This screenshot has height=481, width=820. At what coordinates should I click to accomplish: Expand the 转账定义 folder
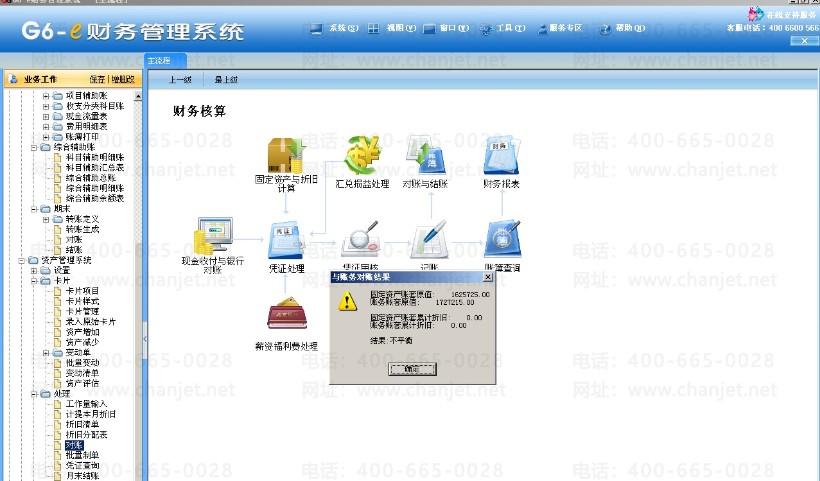[x=46, y=220]
